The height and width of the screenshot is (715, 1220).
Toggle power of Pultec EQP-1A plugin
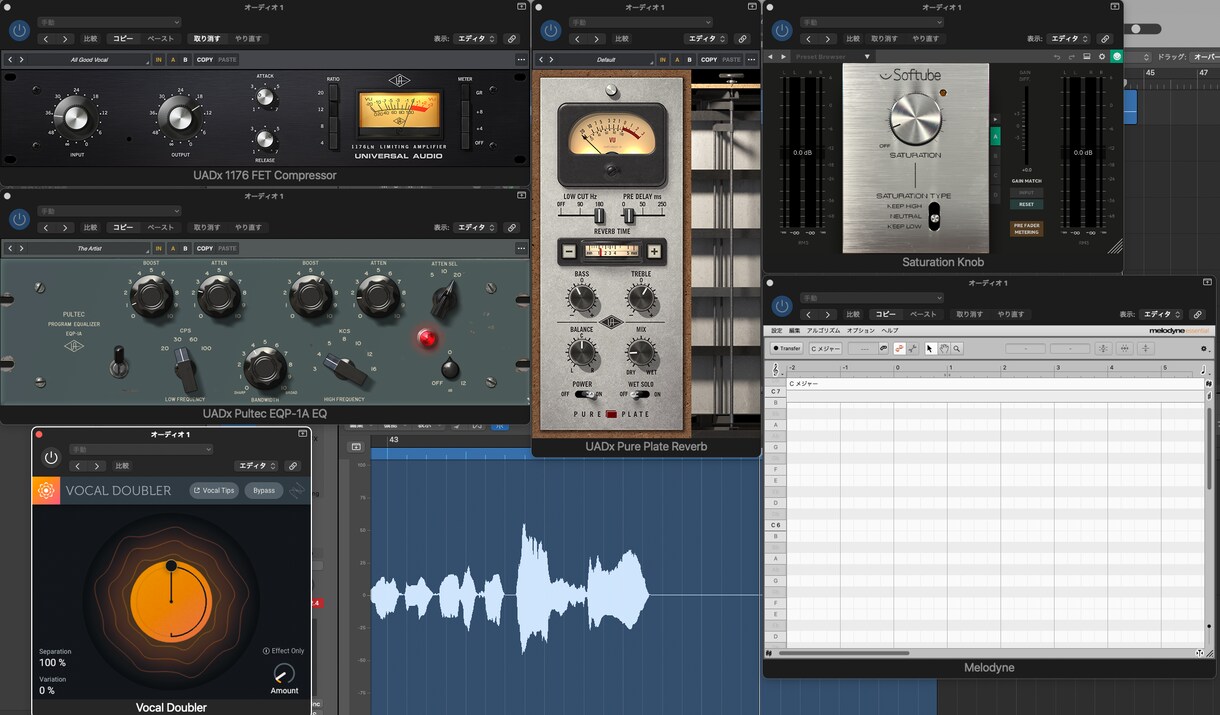coord(18,218)
